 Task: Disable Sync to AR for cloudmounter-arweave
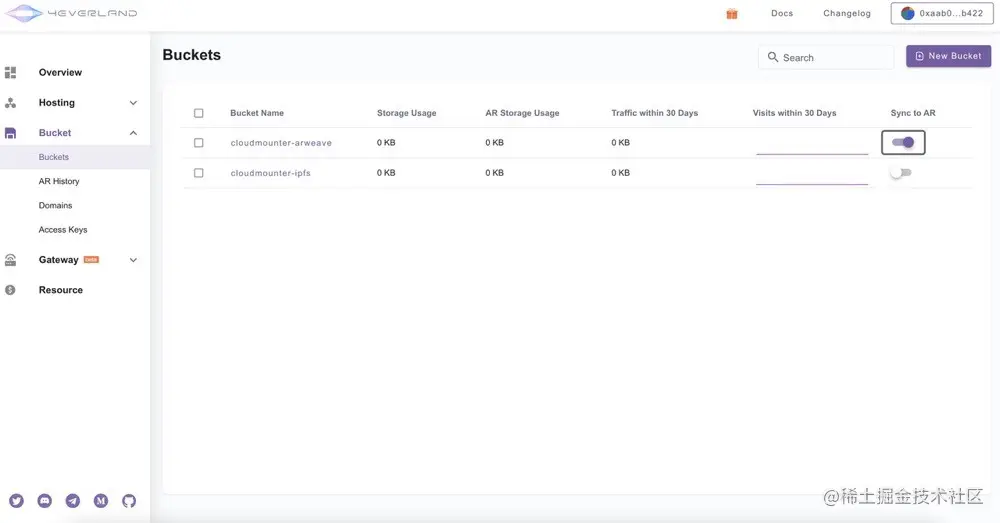(903, 142)
